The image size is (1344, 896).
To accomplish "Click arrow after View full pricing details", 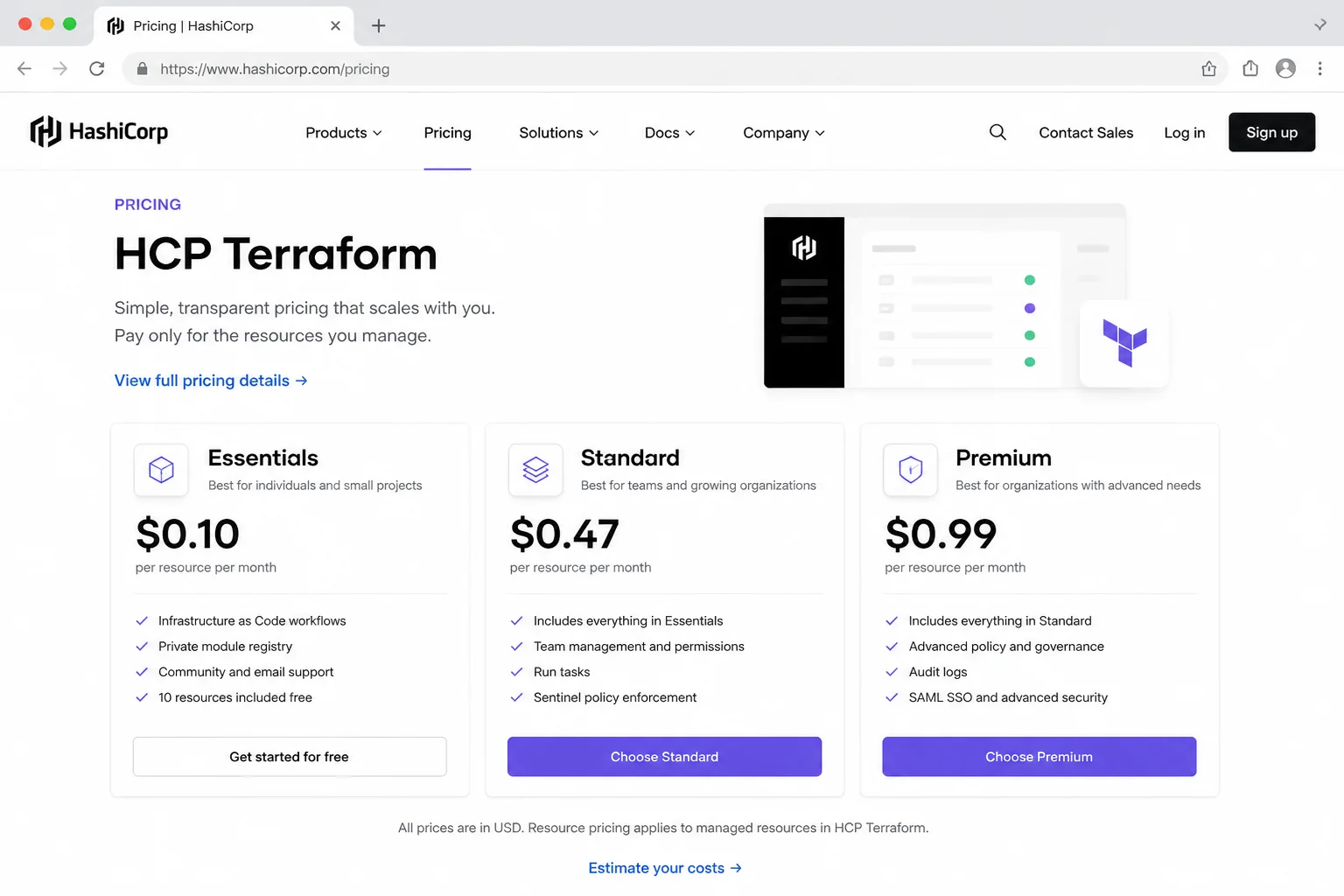I will pos(301,381).
